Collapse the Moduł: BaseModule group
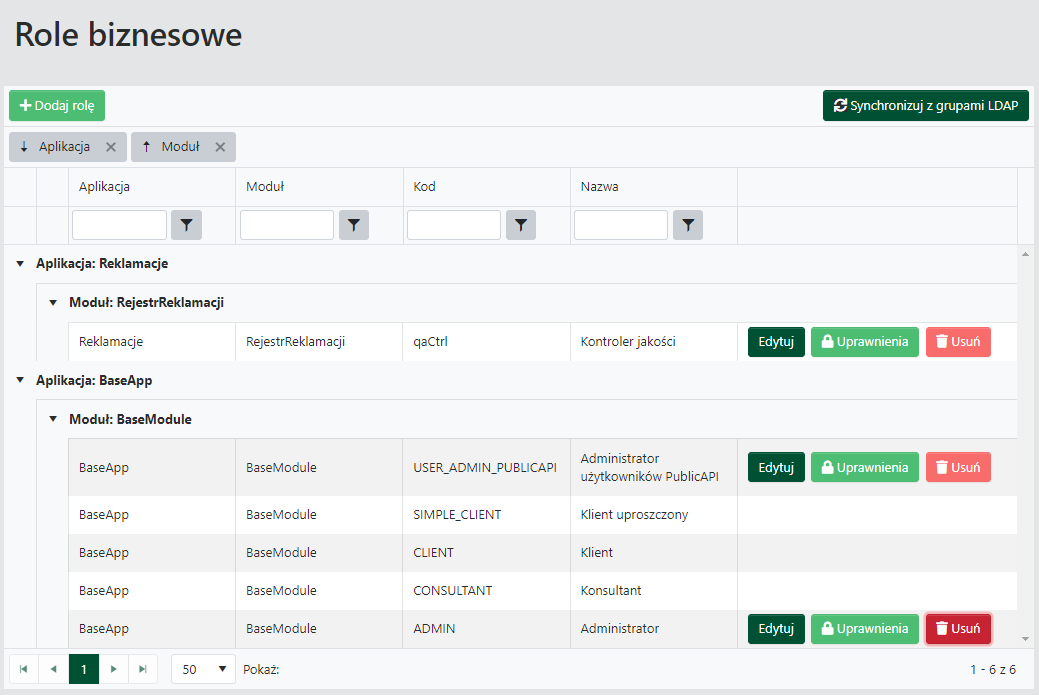This screenshot has width=1039, height=695. [x=54, y=419]
